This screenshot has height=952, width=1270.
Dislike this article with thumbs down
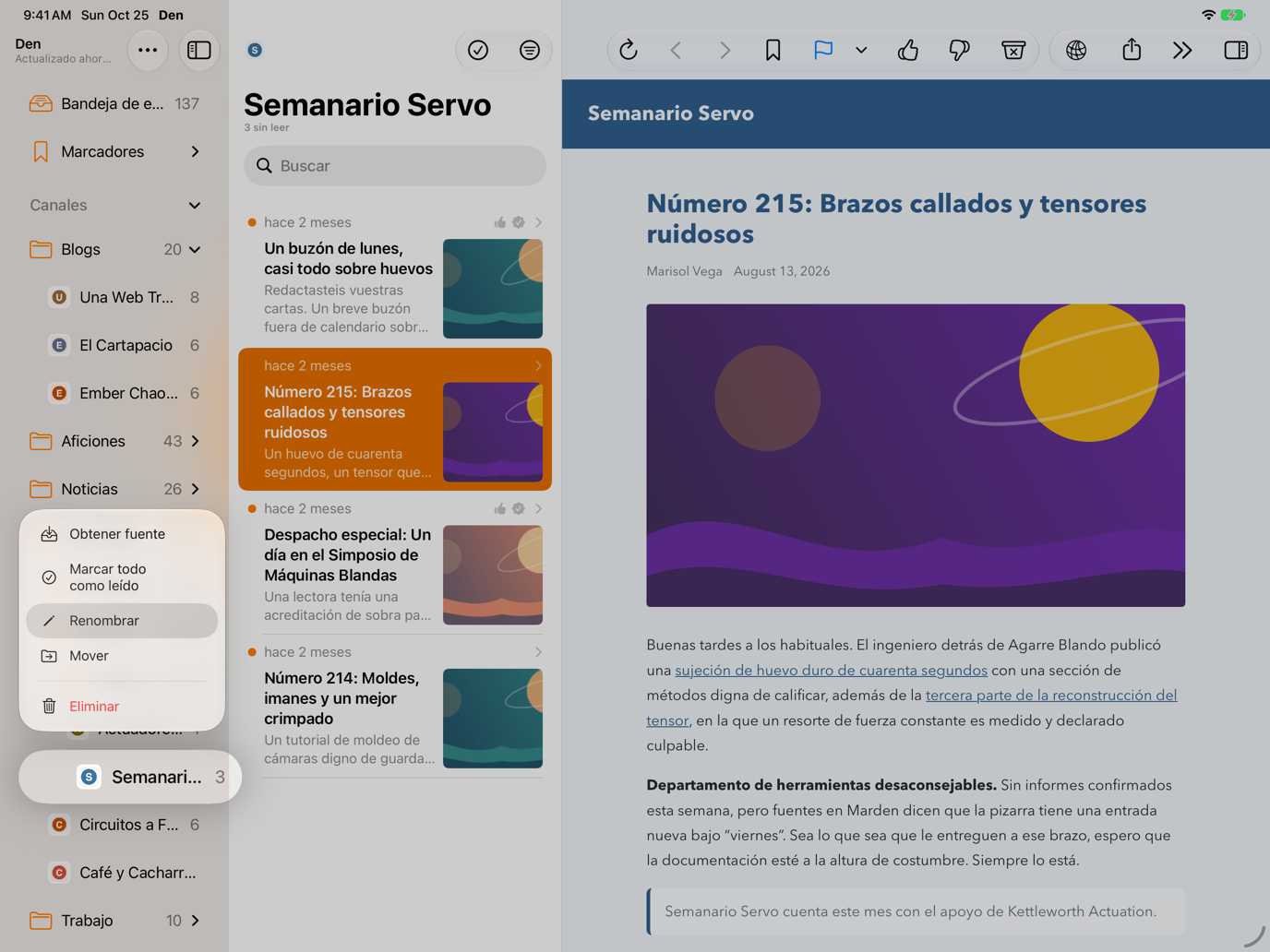[960, 51]
